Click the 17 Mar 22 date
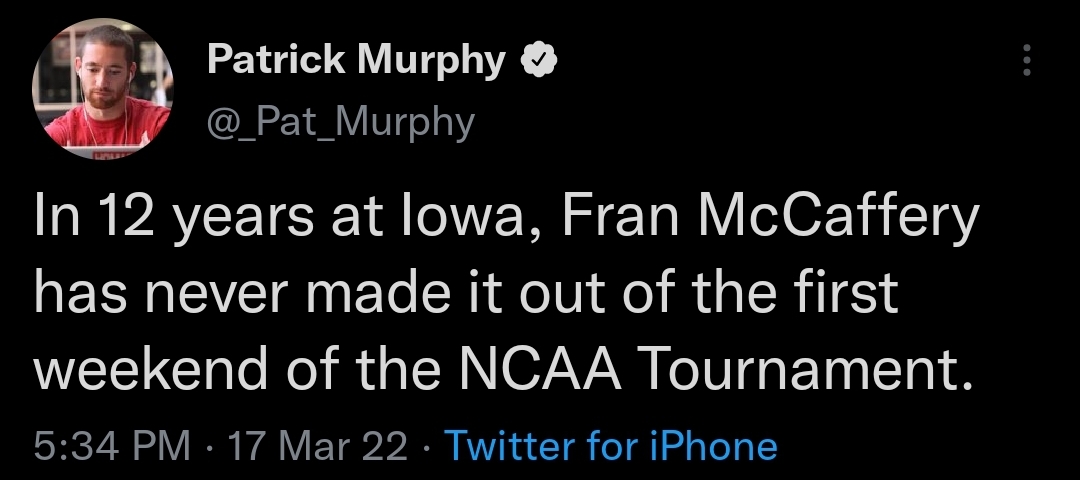 tap(318, 446)
